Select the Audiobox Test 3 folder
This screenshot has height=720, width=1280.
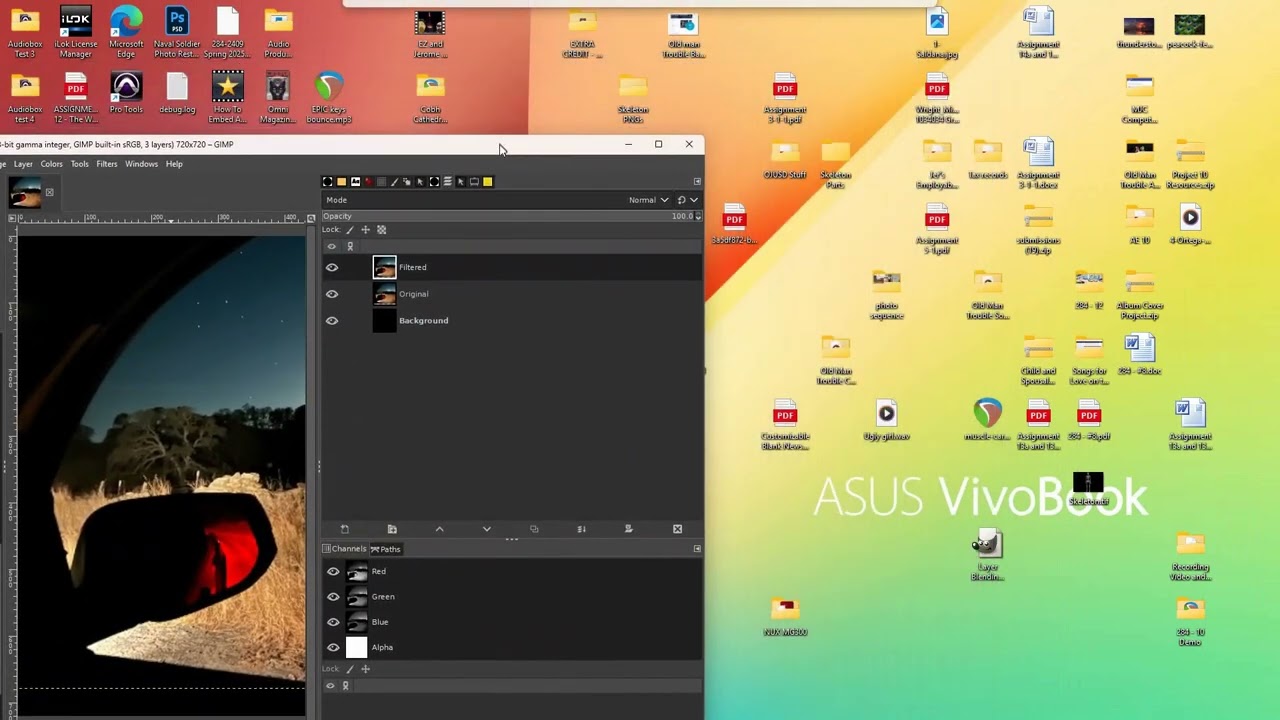pyautogui.click(x=25, y=32)
